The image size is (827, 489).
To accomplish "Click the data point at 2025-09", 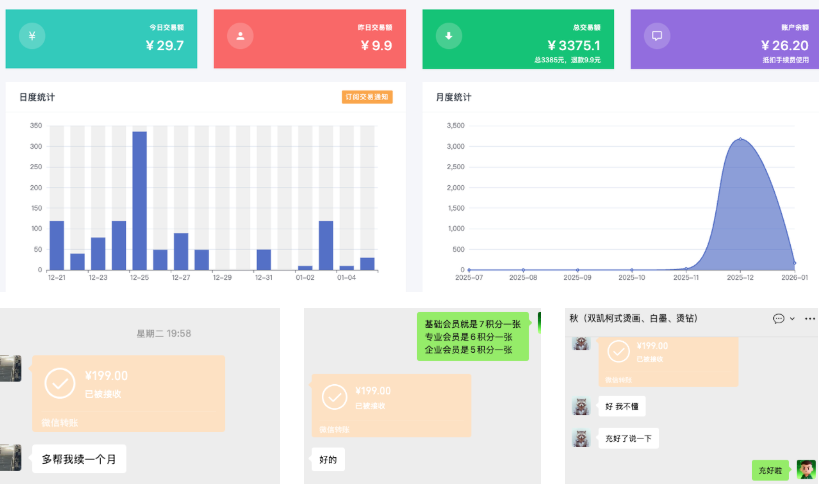I will point(578,270).
